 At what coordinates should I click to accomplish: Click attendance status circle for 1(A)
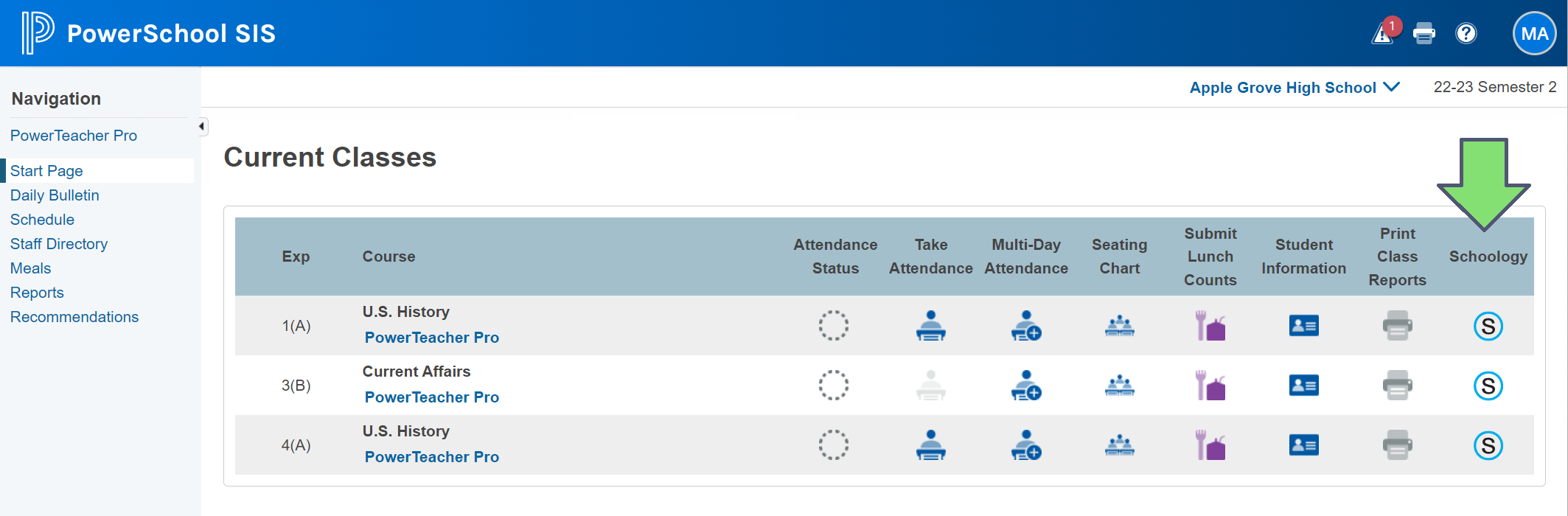pos(834,326)
